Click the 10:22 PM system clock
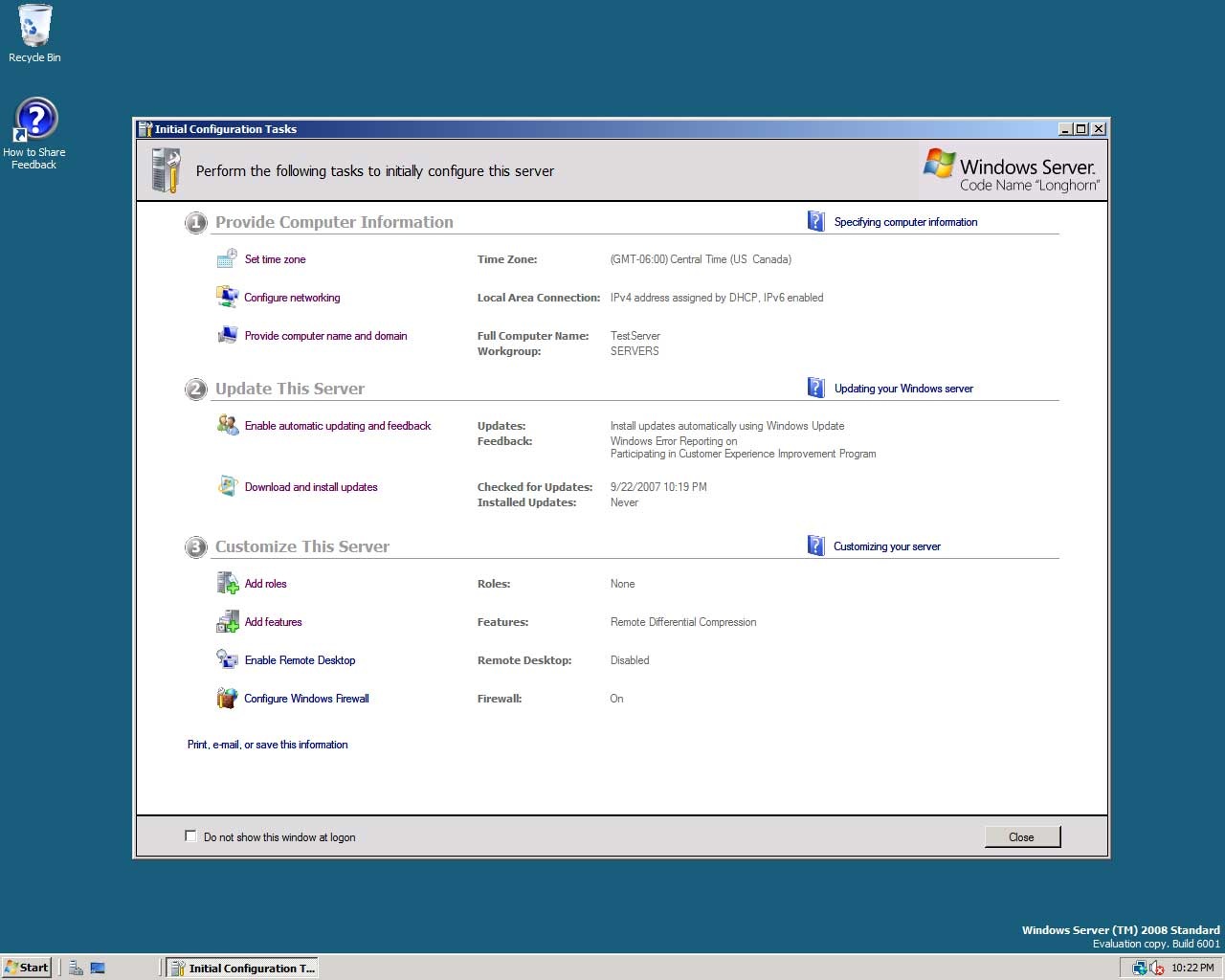Screen dimensions: 1225x980 point(1192,968)
